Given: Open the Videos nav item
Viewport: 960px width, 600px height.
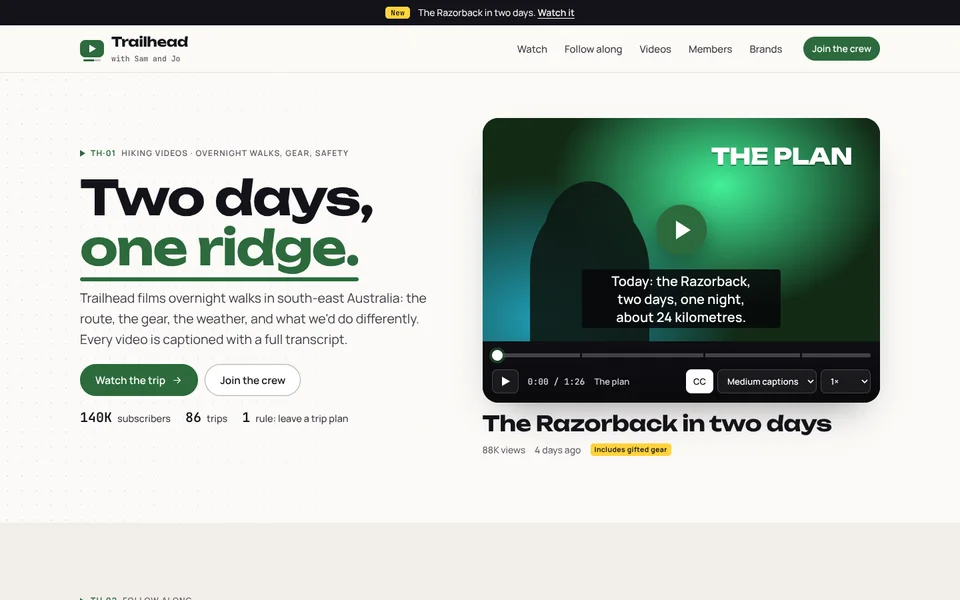Looking at the screenshot, I should (655, 49).
